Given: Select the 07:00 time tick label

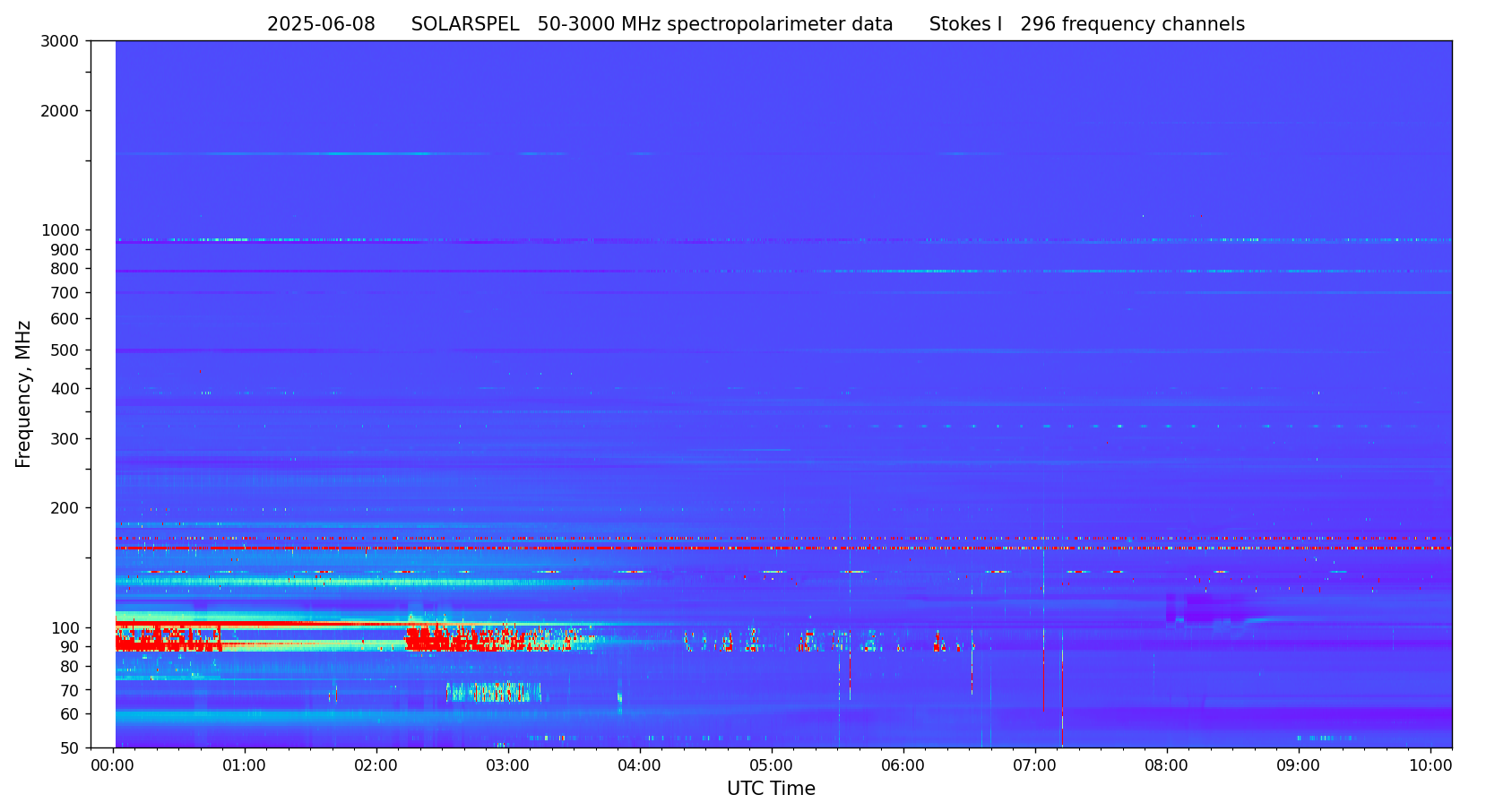Looking at the screenshot, I should [x=1035, y=766].
